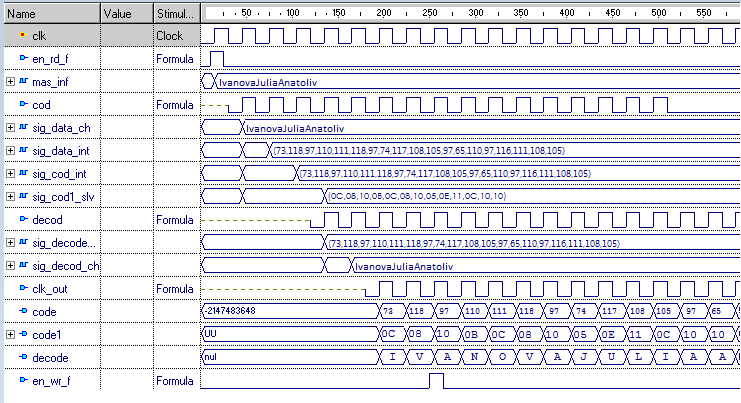Click the sig_decode signal icon
Viewport: 741px width, 403px height.
tap(24, 242)
